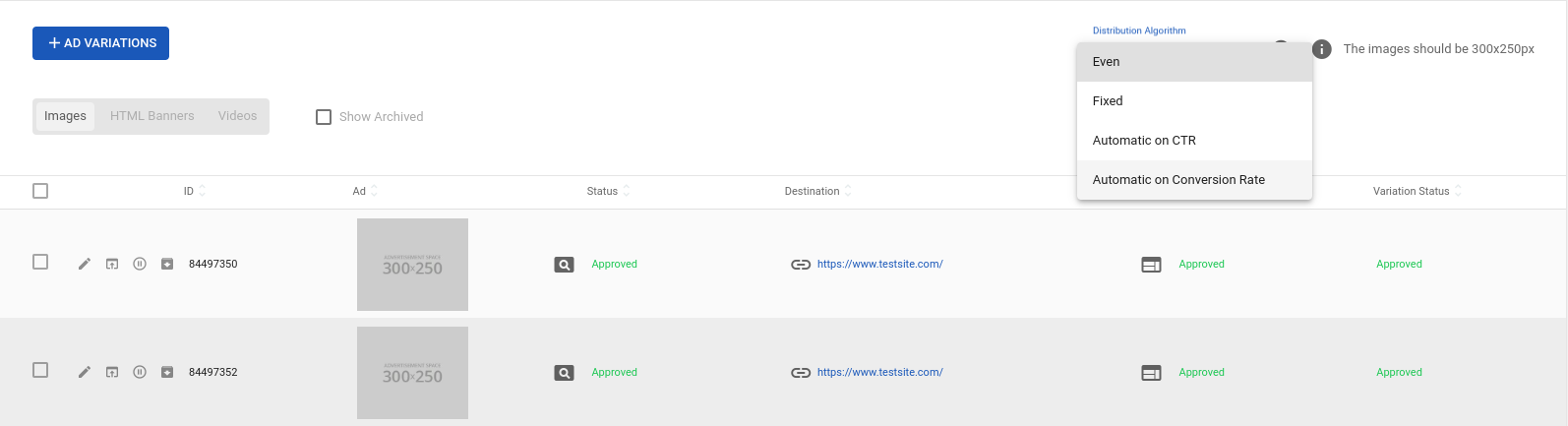Open the Videos tab
1568x426 pixels.
point(237,116)
